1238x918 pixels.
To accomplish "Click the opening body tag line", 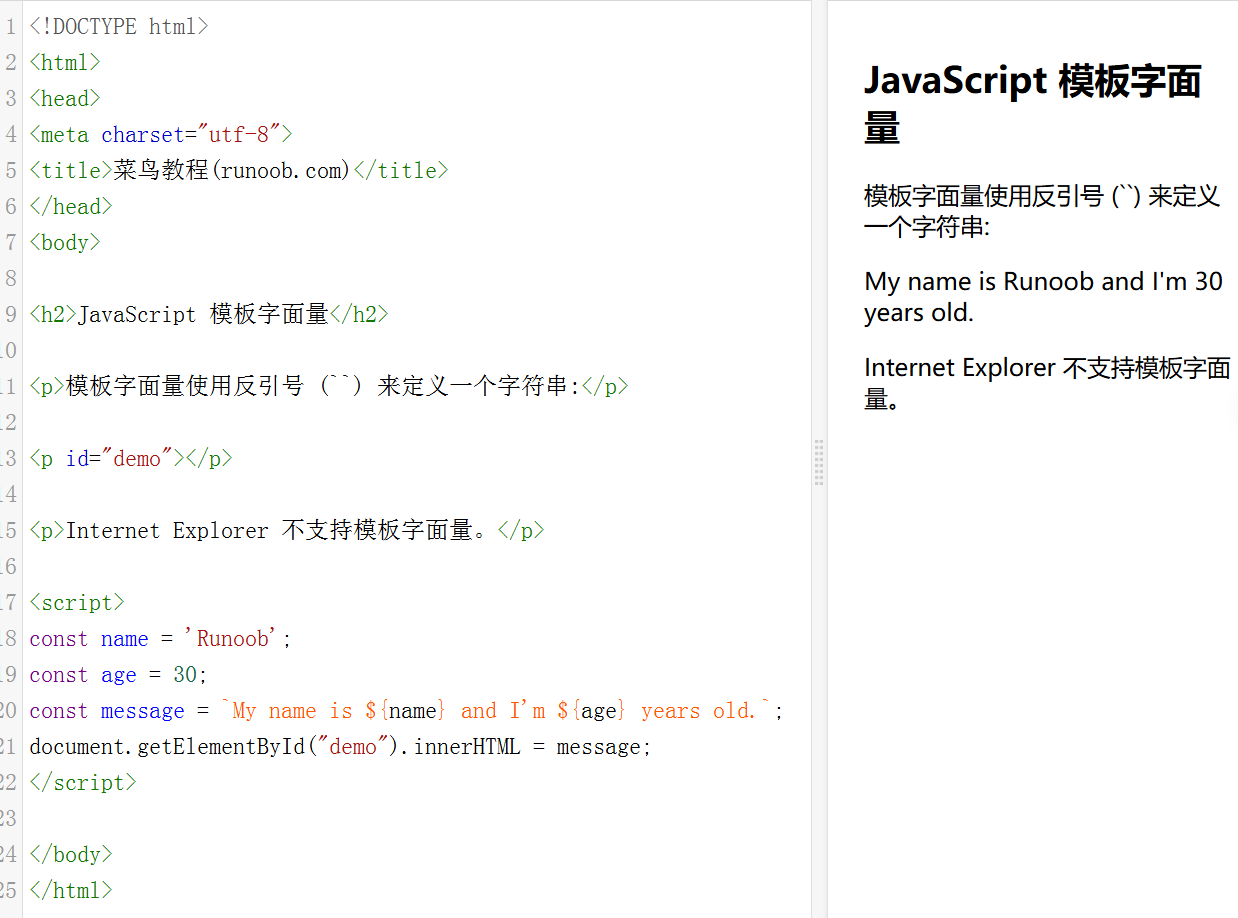I will point(65,243).
